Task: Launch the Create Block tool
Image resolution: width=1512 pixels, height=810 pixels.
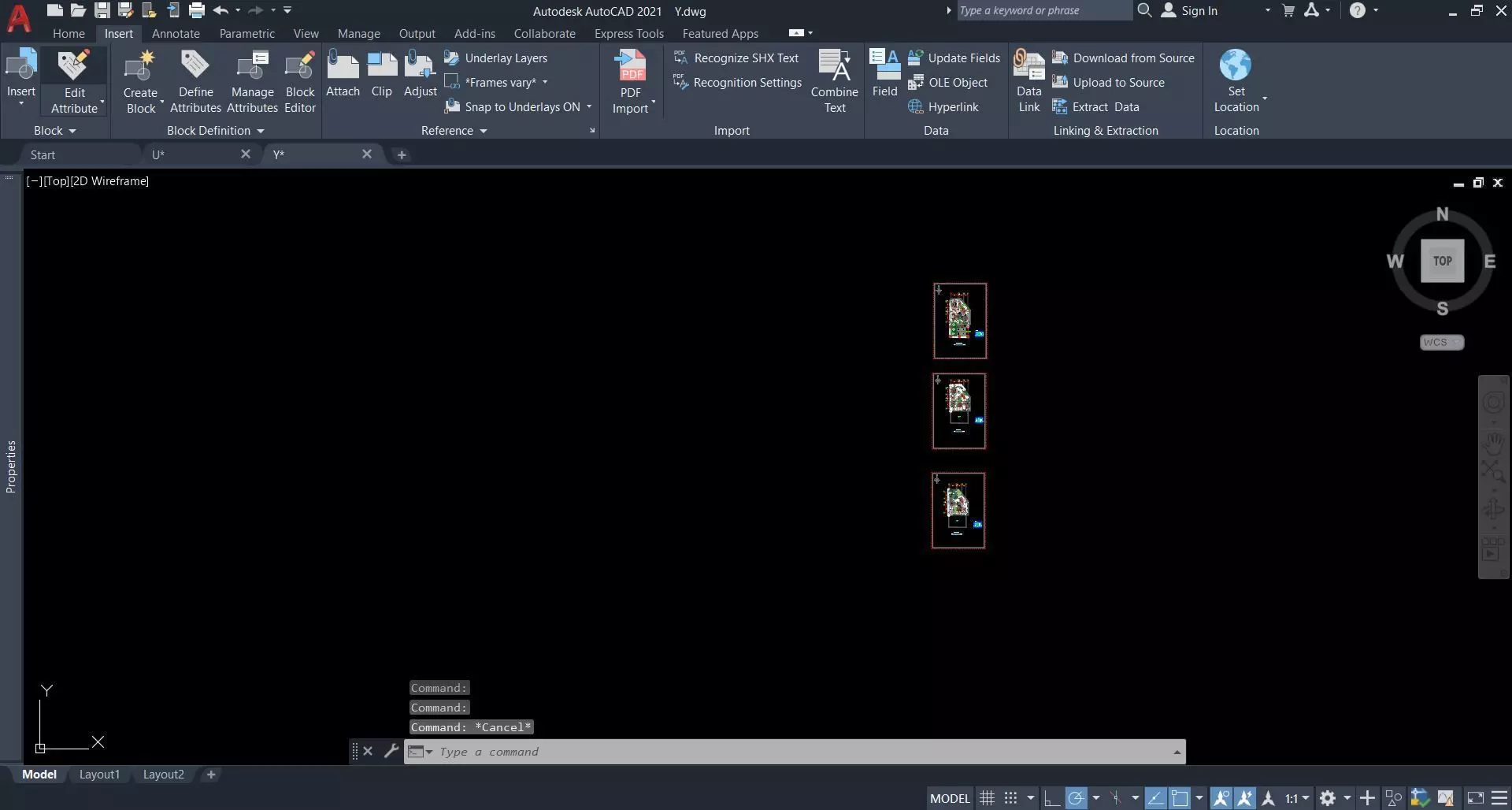Action: point(141,82)
